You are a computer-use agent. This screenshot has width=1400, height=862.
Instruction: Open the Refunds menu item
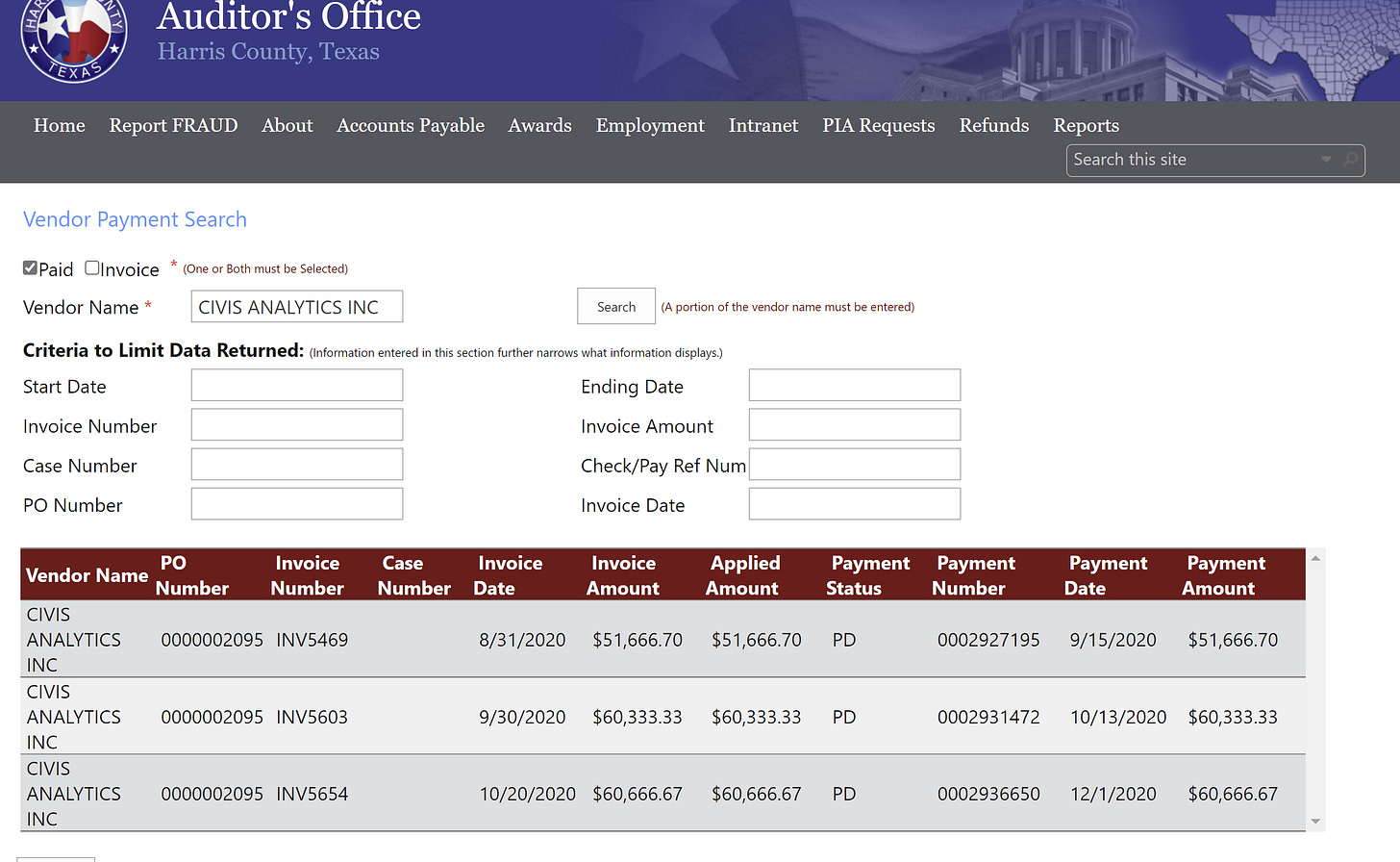994,126
